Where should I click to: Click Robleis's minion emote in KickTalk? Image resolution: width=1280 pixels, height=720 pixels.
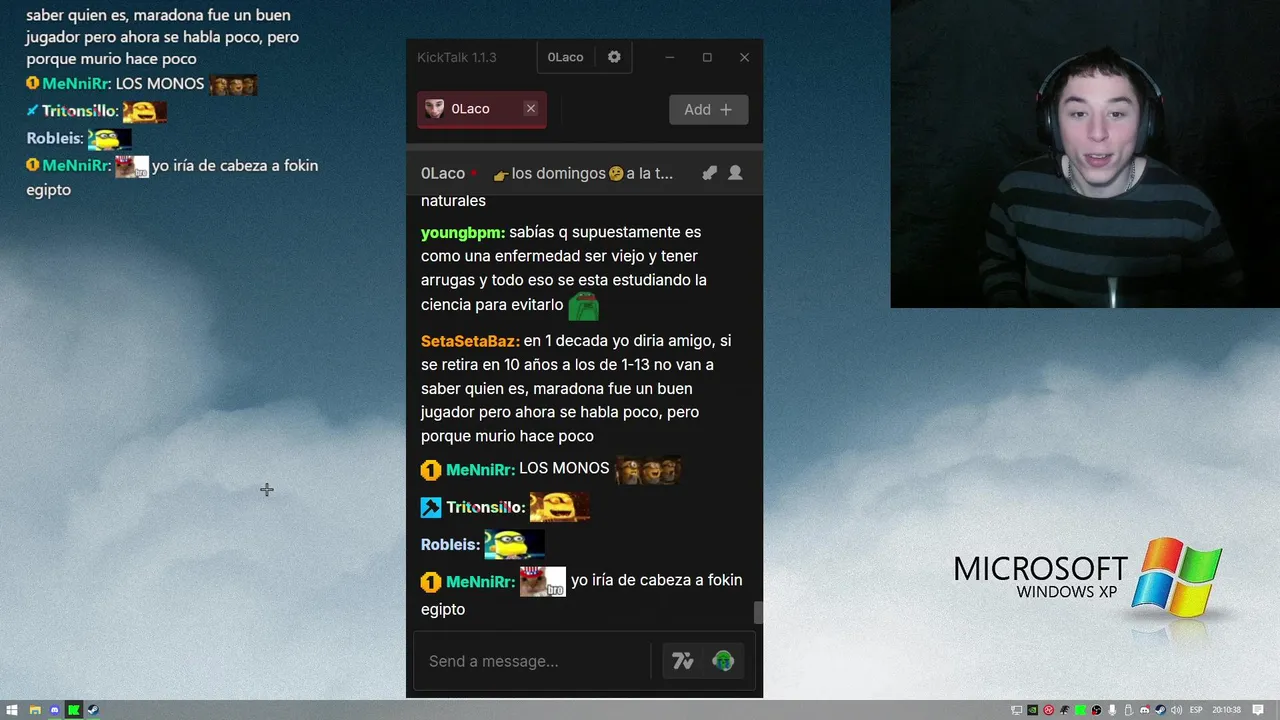click(x=514, y=544)
